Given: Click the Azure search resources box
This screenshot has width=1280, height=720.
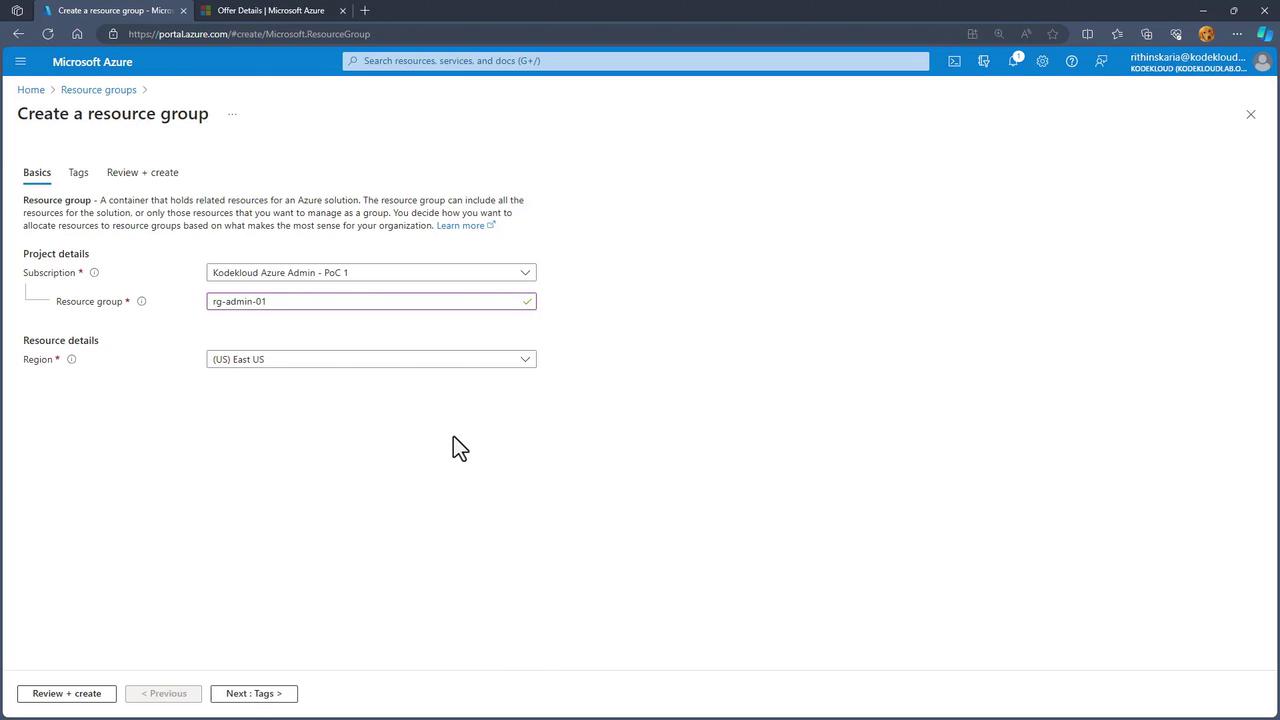Looking at the screenshot, I should (x=636, y=61).
